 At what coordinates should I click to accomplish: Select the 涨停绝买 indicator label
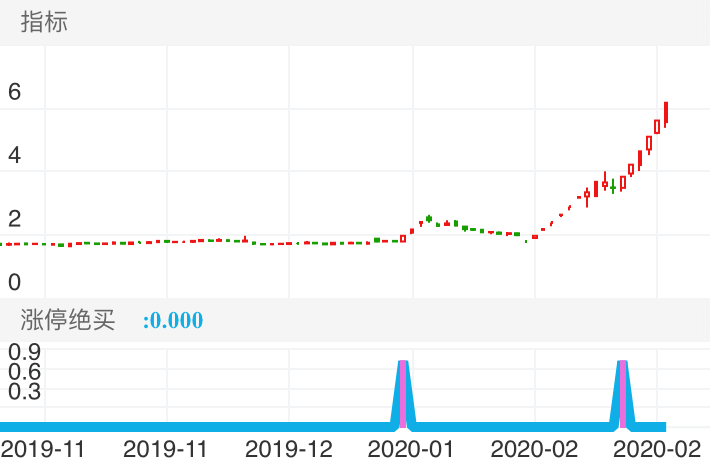pos(68,320)
